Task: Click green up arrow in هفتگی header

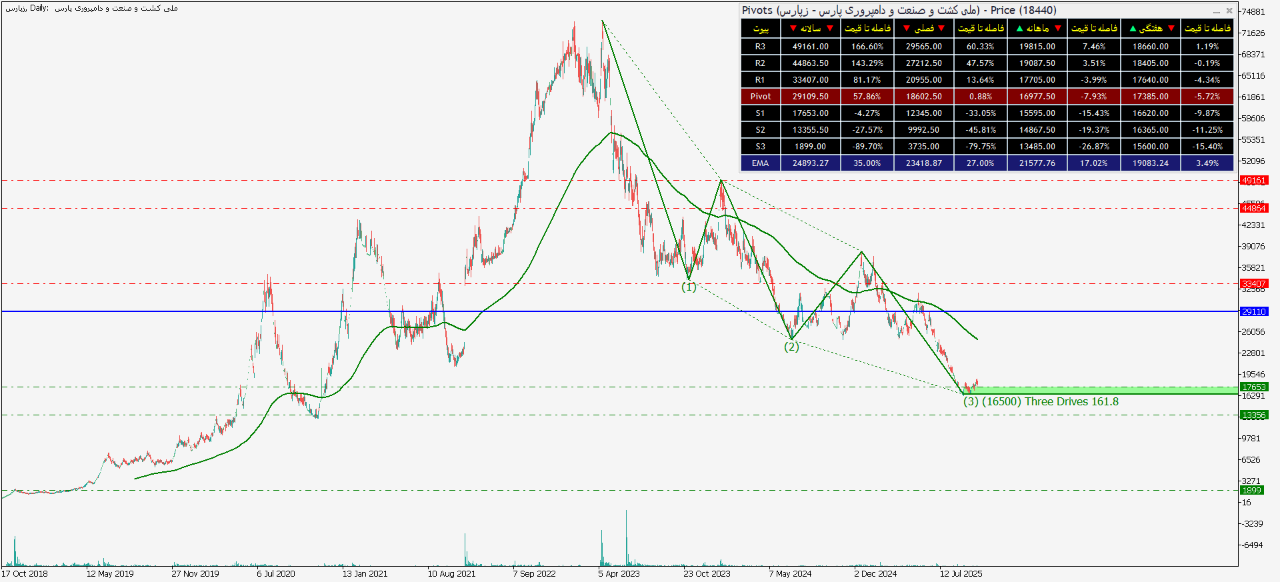Action: [x=1132, y=28]
